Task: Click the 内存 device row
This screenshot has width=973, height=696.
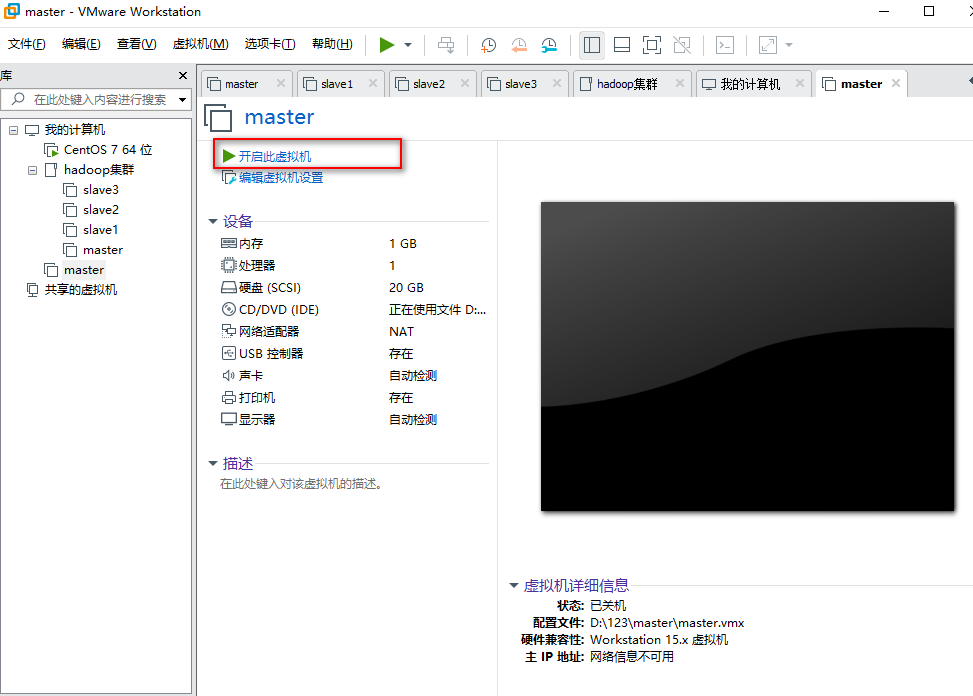Action: [354, 244]
